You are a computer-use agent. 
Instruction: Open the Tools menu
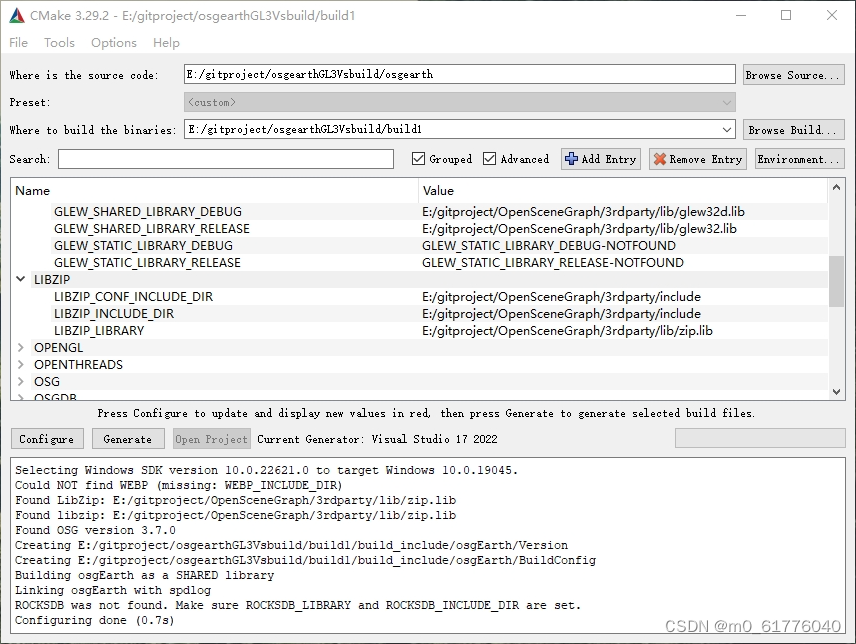59,42
